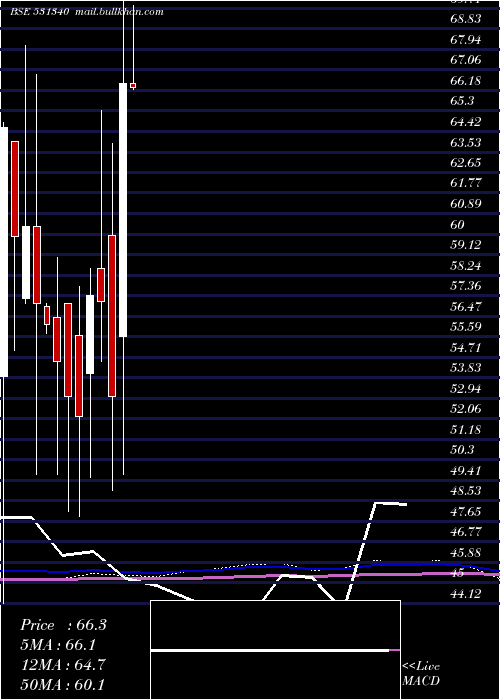This screenshot has width=500, height=700.
Task: Select the 67.06 price axis label
Action: (466, 60)
